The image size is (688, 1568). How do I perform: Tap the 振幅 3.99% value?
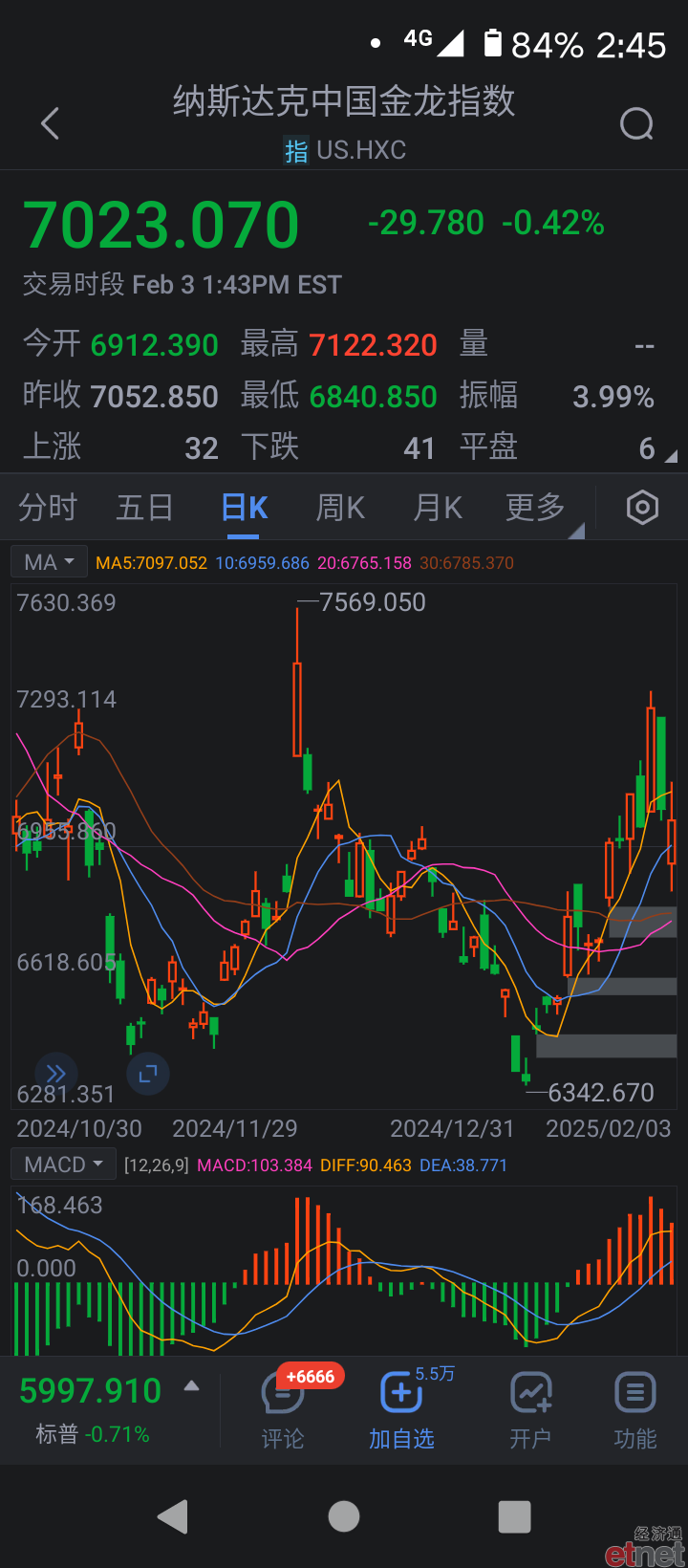tap(613, 397)
